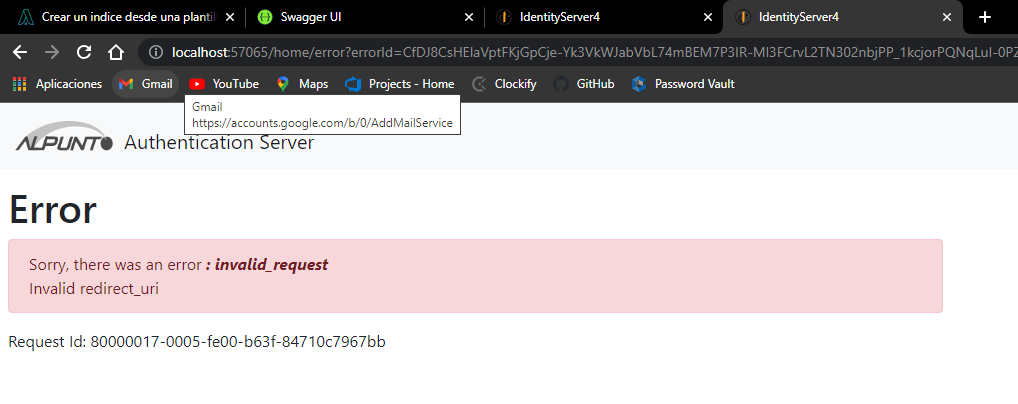Click the browser forward arrow

pos(52,52)
